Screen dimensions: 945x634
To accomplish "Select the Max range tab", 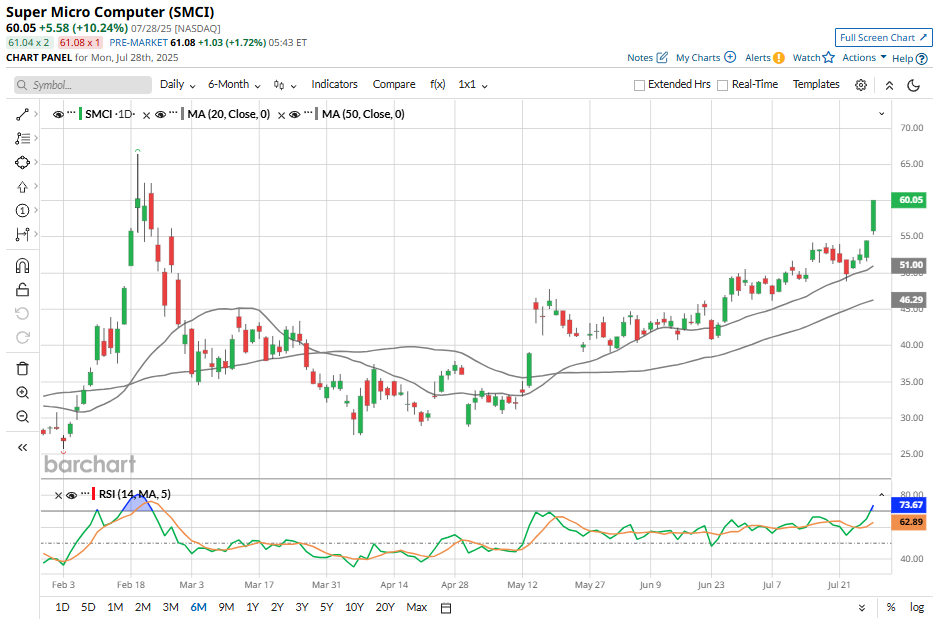I will pos(416,607).
